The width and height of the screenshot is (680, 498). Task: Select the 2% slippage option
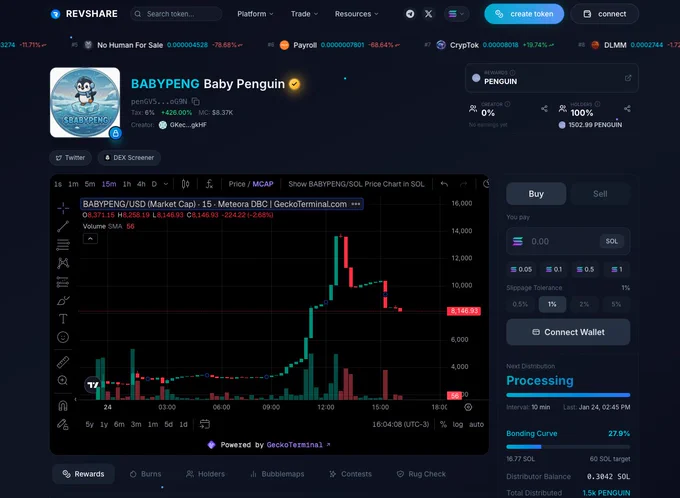[x=584, y=304]
